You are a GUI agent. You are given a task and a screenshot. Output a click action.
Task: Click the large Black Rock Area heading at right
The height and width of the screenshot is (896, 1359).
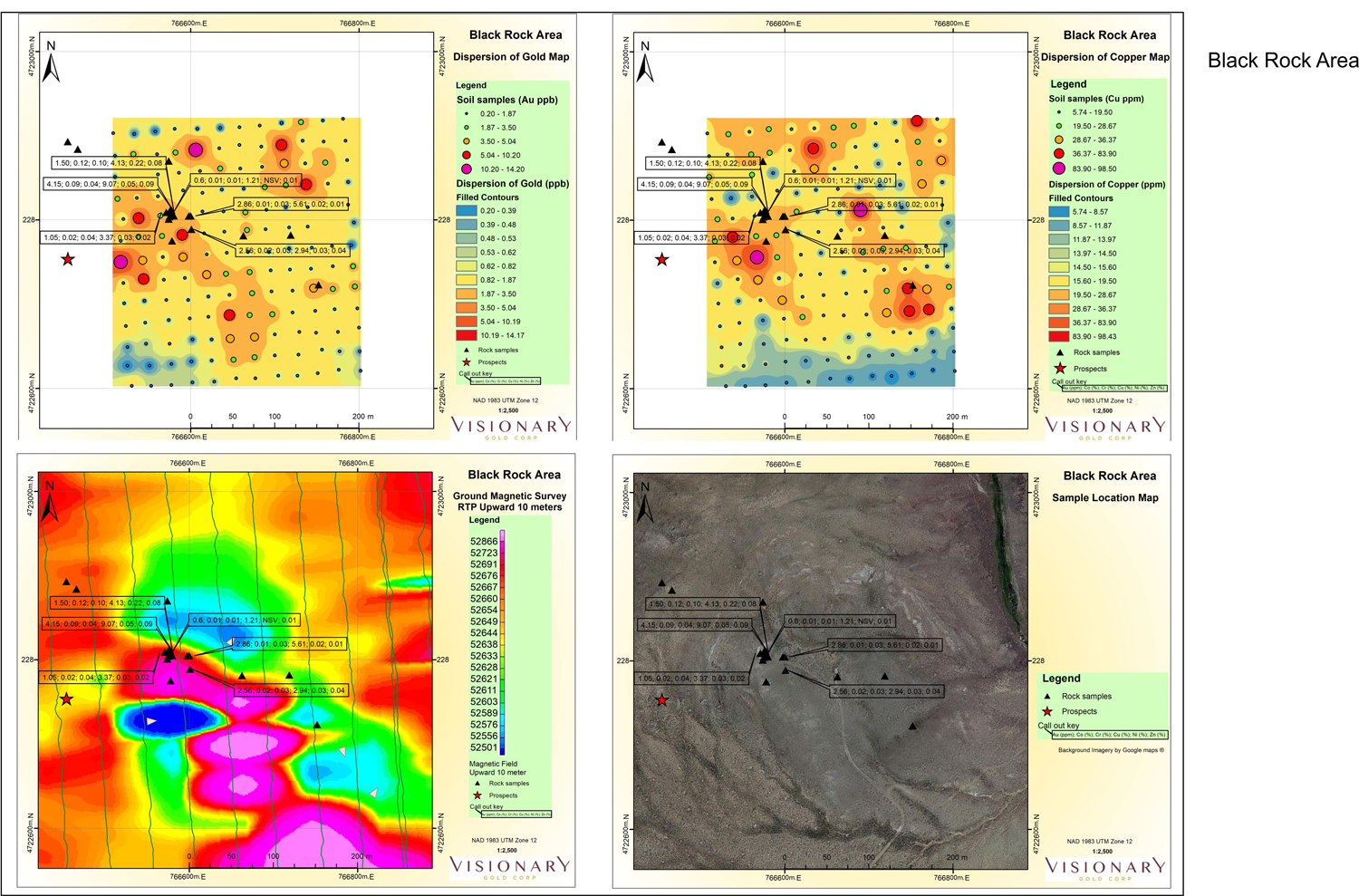1282,61
